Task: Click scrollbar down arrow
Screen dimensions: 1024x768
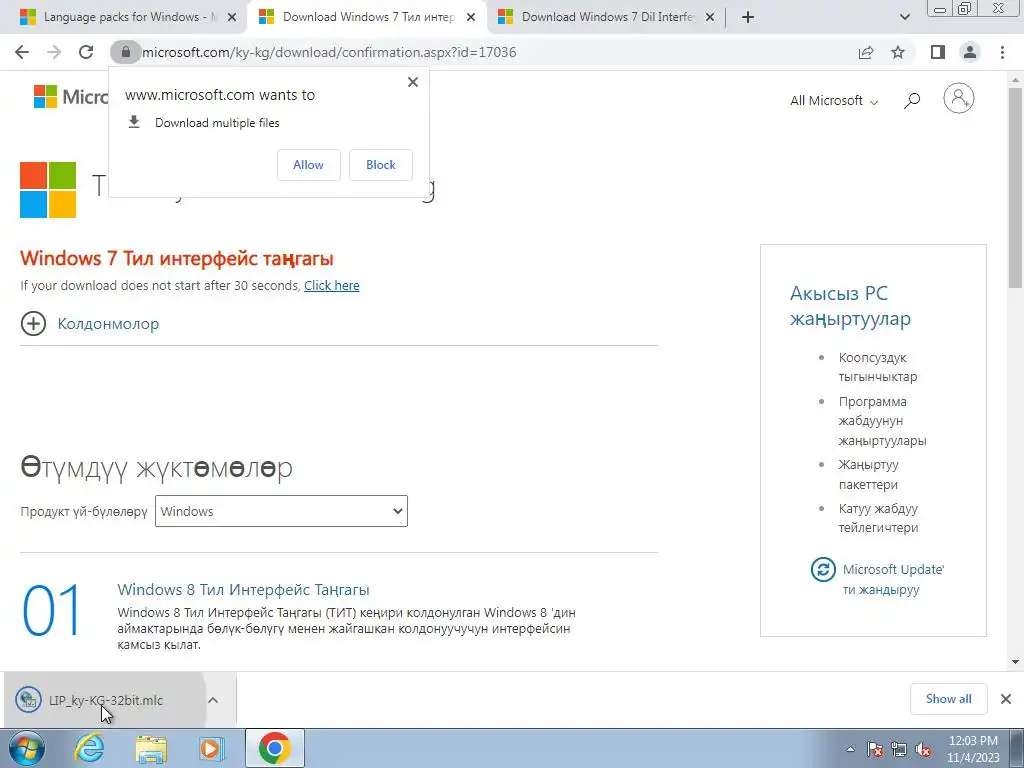Action: point(1015,662)
